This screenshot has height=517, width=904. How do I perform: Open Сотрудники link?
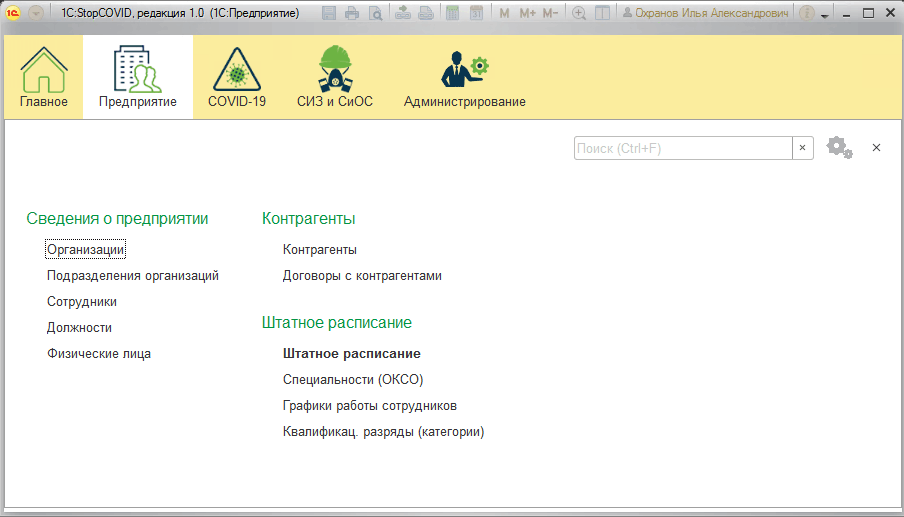pyautogui.click(x=82, y=301)
